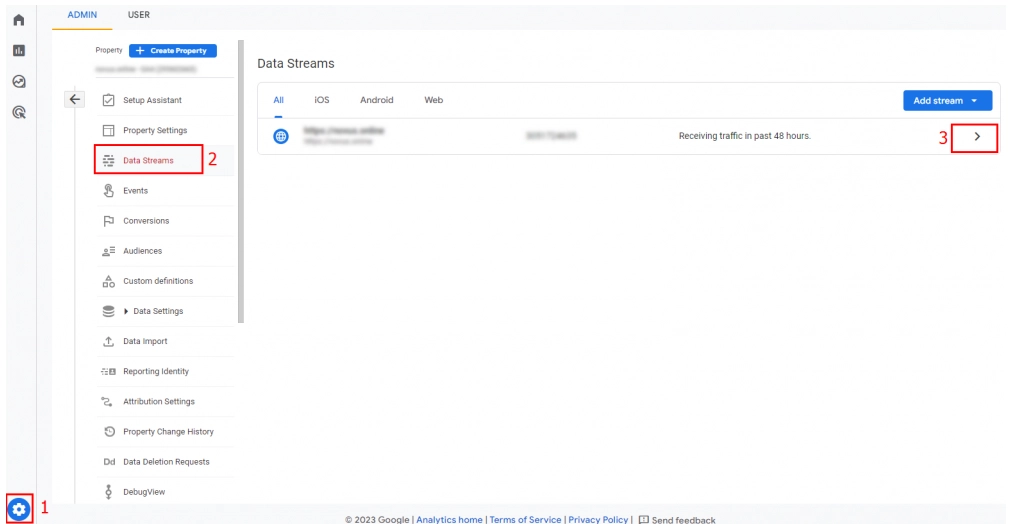Click the Data Streams icon
This screenshot has width=1011, height=524.
(108, 160)
